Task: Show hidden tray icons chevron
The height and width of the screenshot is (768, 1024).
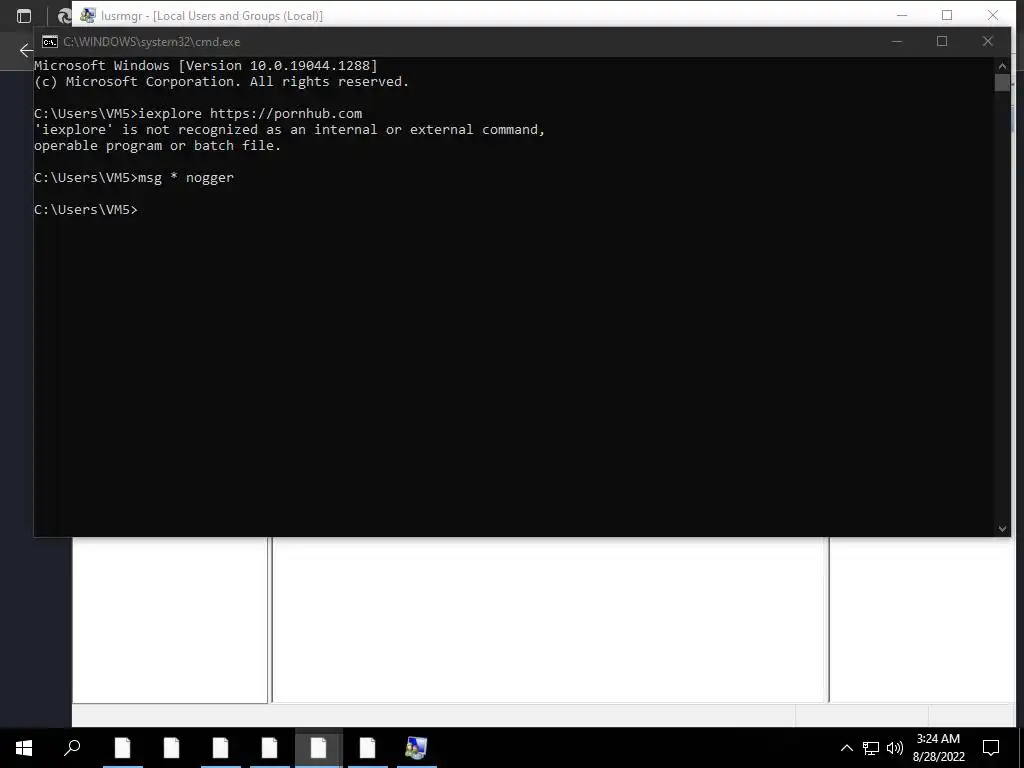Action: pos(846,748)
